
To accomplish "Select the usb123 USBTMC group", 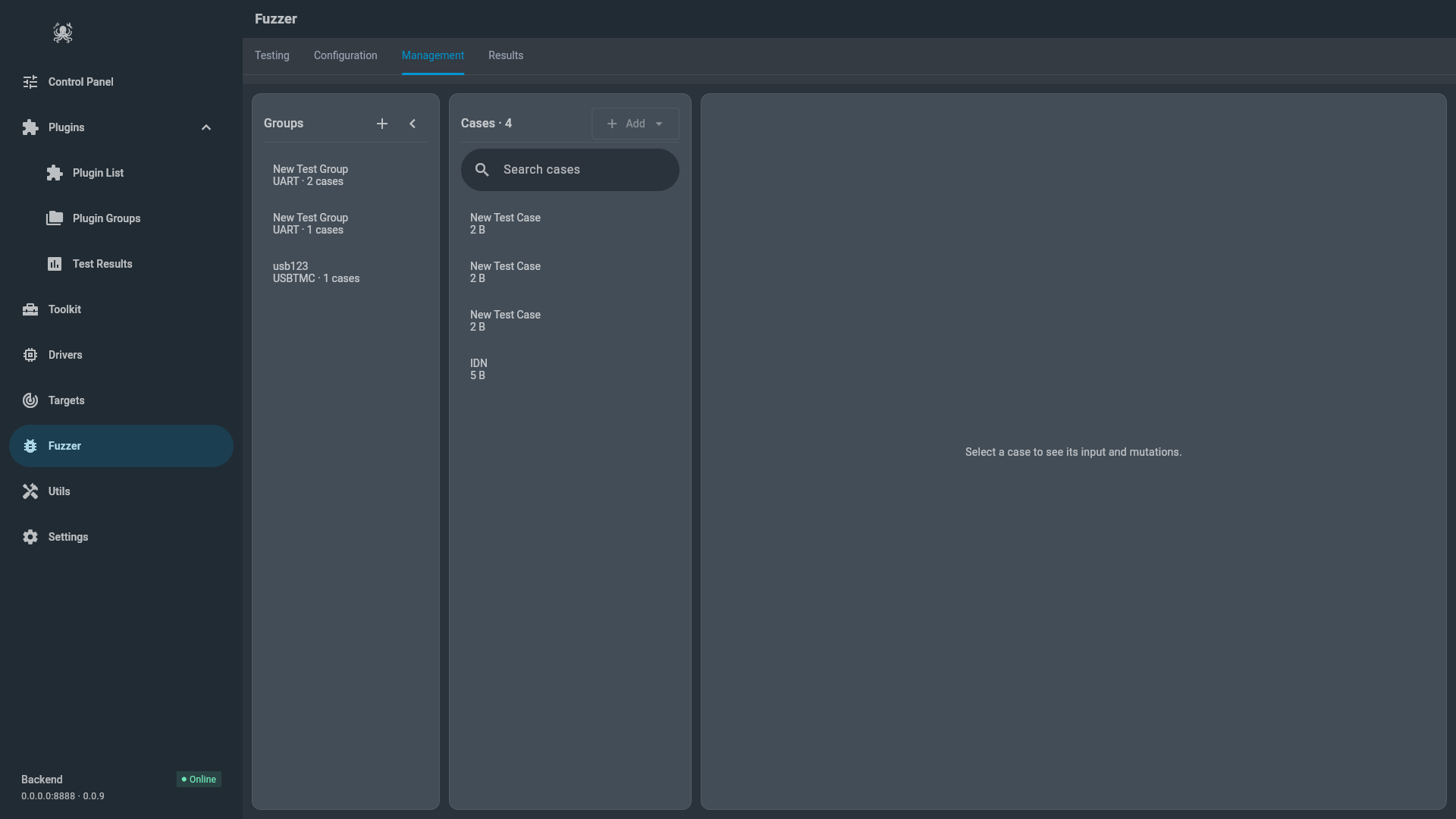I will (x=346, y=272).
